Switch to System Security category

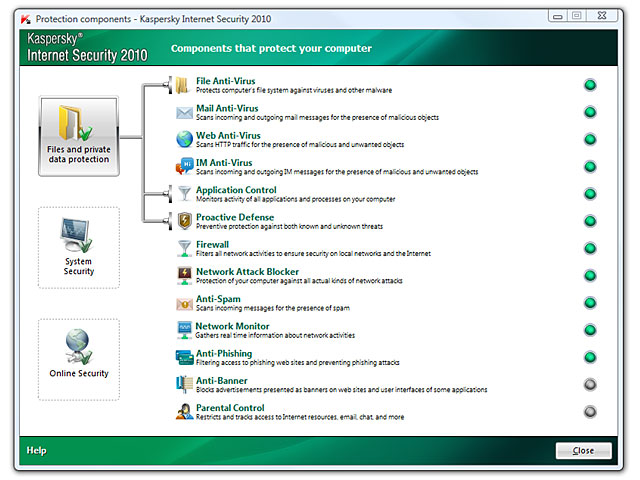[78, 246]
